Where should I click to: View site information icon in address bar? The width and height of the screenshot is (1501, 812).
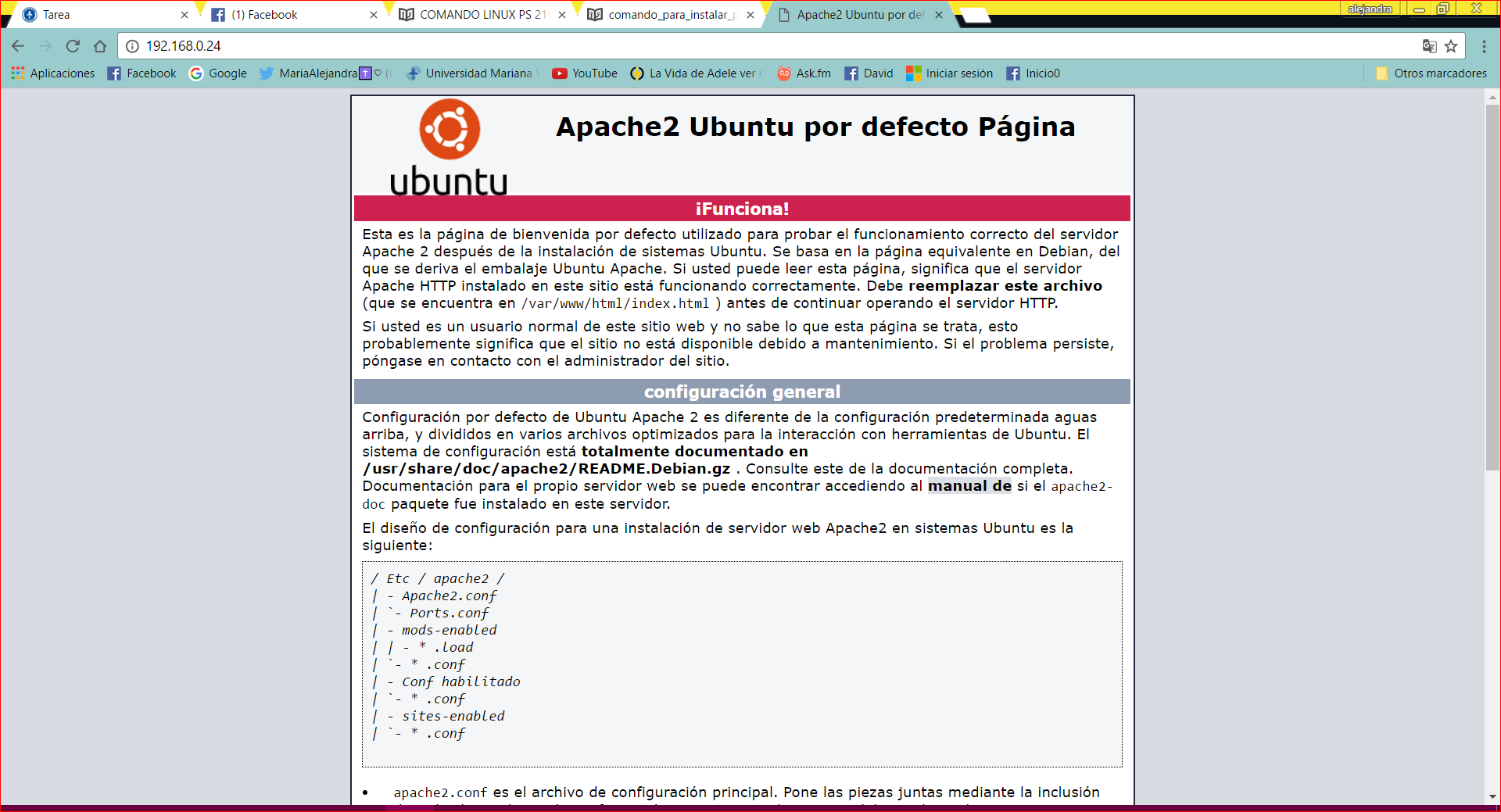(132, 46)
